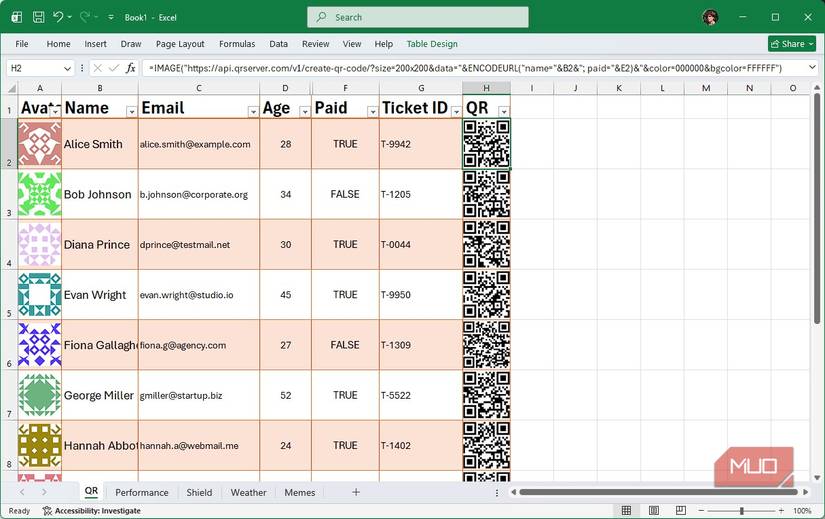The width and height of the screenshot is (825, 519).
Task: Switch to the Weather sheet tab
Action: pyautogui.click(x=248, y=492)
